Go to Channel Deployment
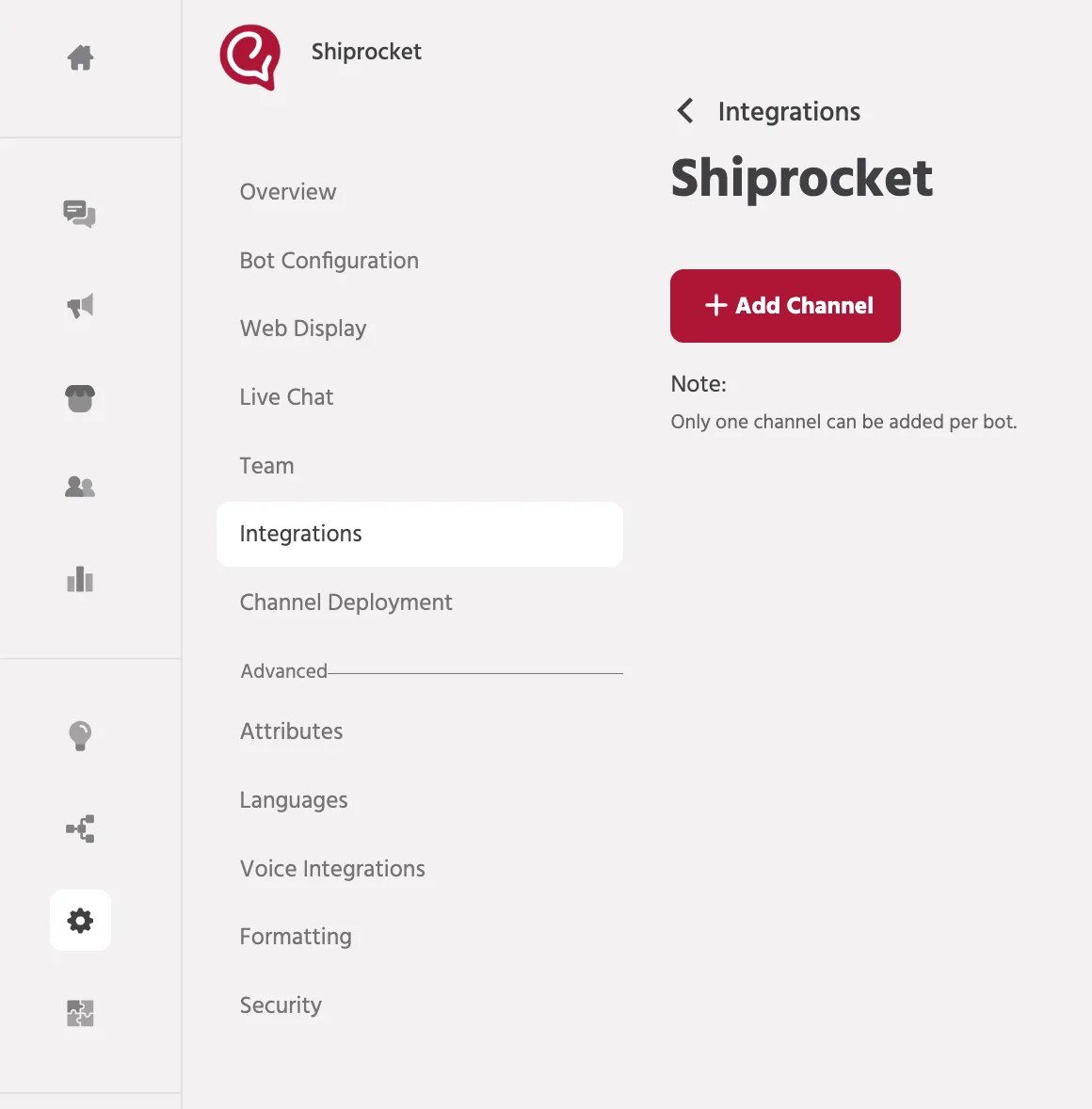Viewport: 1092px width, 1109px height. 345,602
